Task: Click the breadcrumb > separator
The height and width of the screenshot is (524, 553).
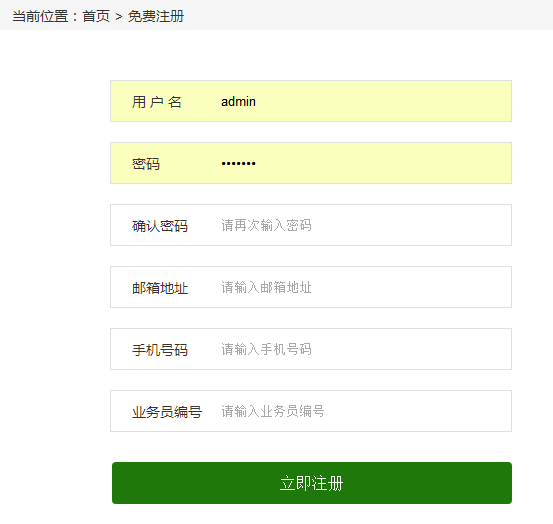Action: click(119, 17)
